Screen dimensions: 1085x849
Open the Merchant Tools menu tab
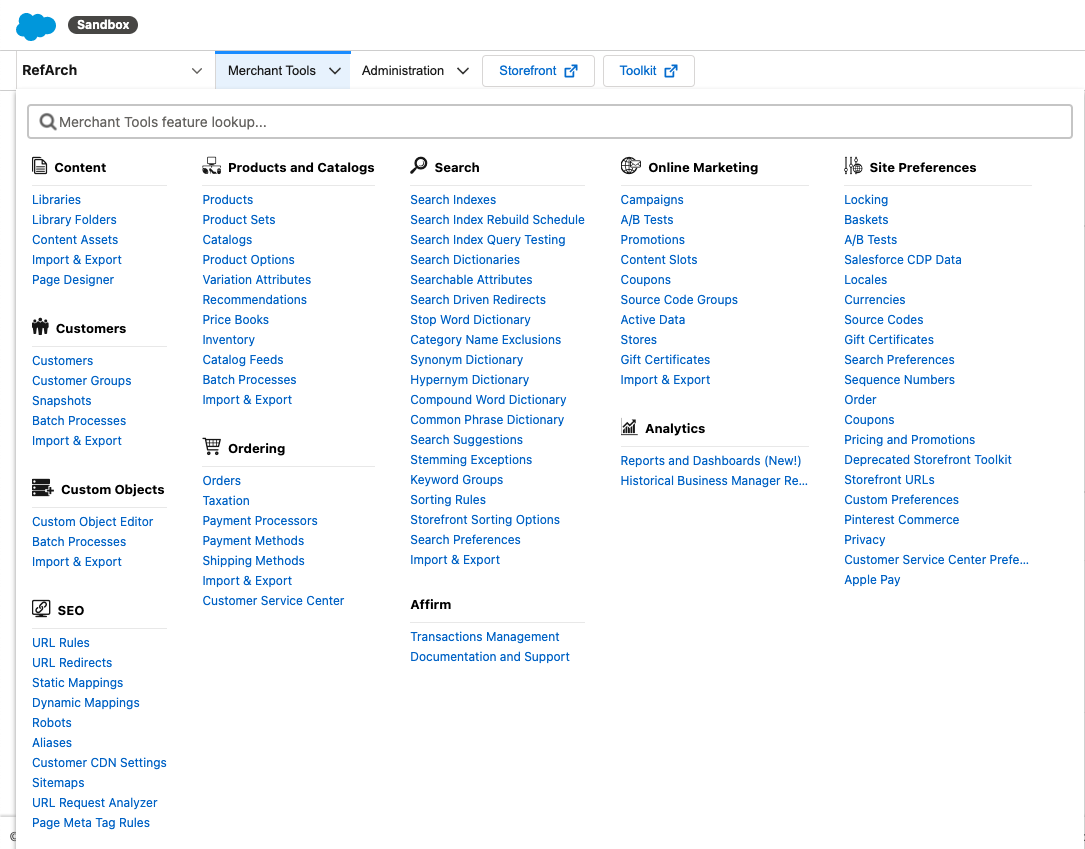[283, 71]
